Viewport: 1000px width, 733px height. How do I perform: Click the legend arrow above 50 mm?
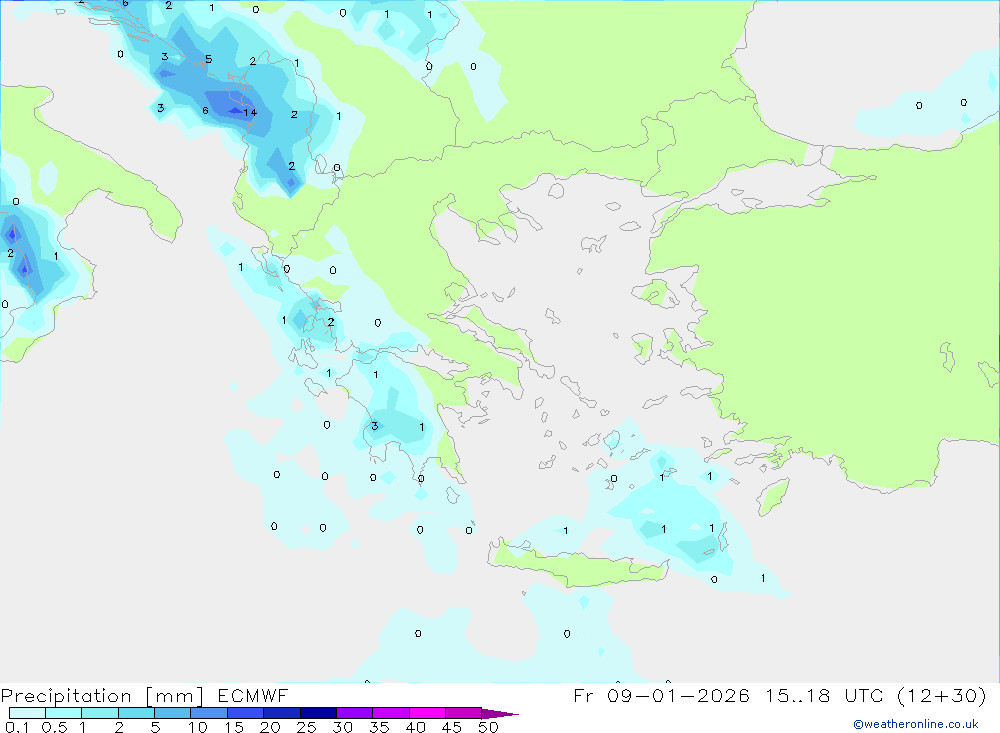499,713
